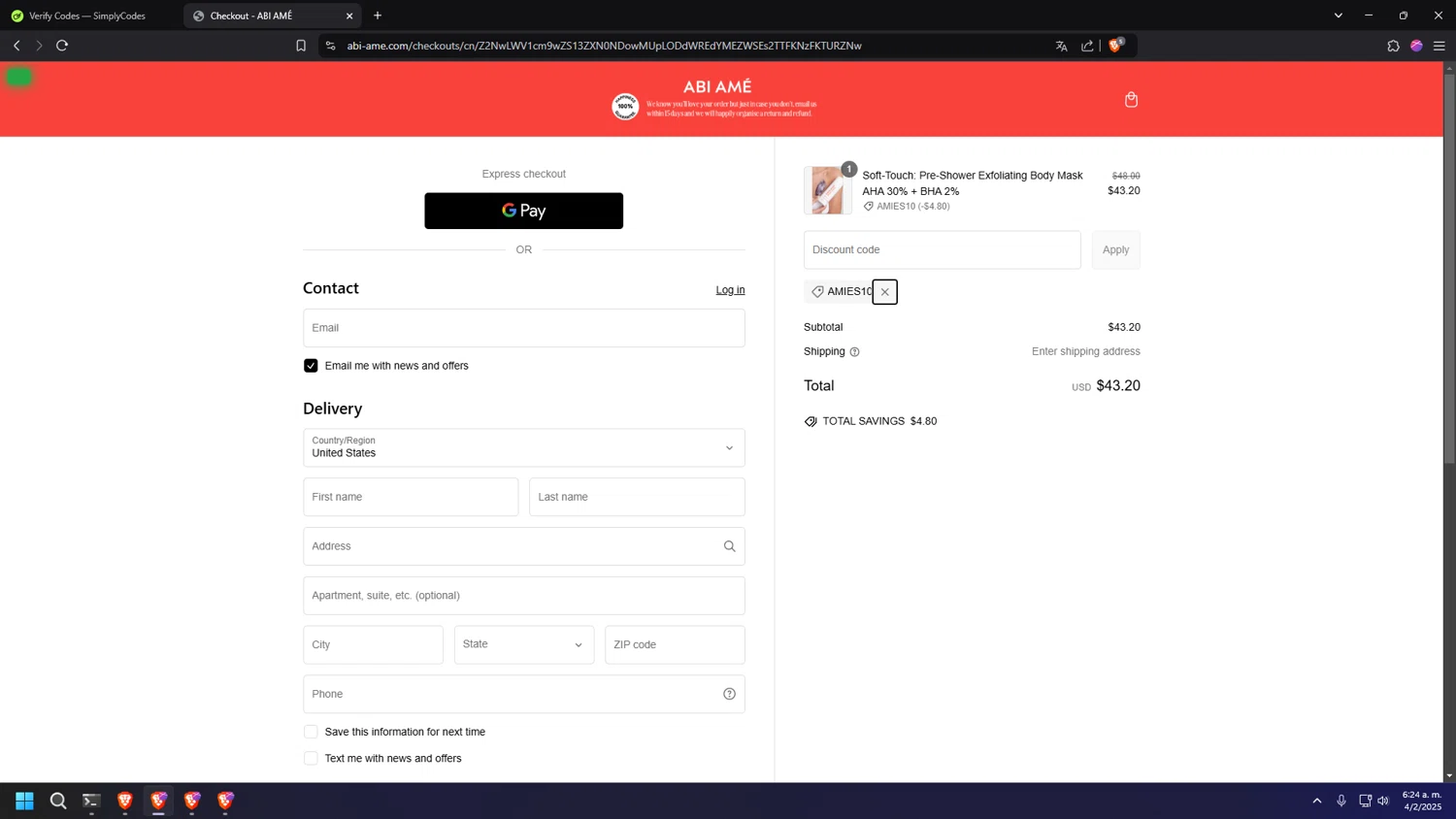Open the volume tray icon

pyautogui.click(x=1384, y=801)
